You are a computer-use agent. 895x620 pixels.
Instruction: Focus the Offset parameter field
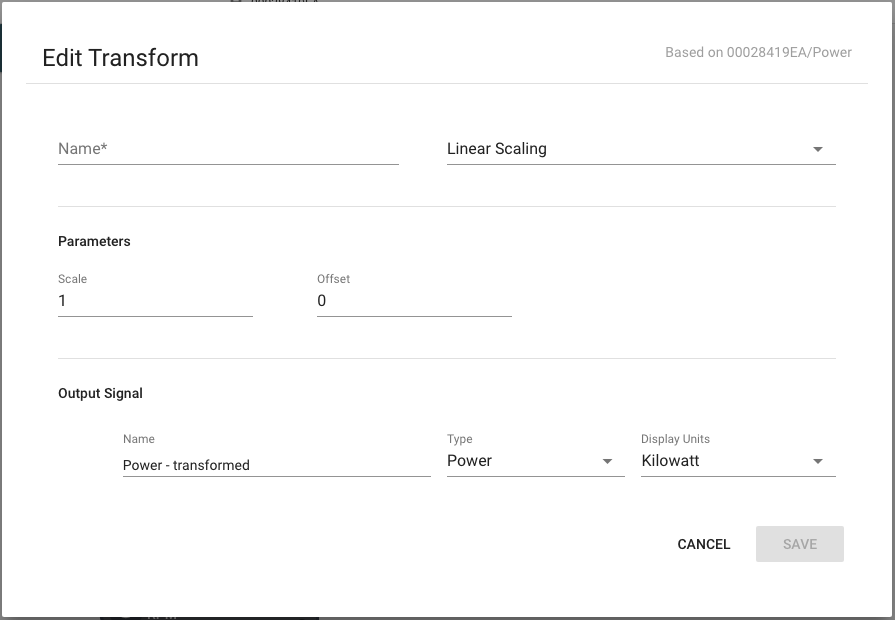(414, 301)
